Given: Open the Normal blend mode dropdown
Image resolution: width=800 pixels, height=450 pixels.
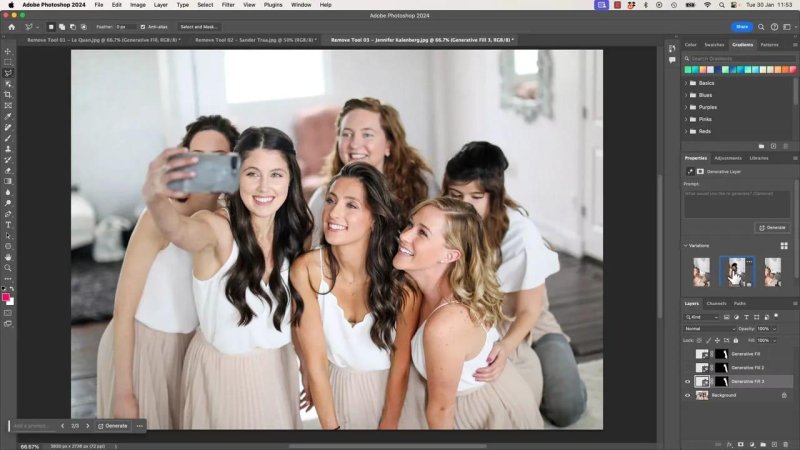Looking at the screenshot, I should [710, 329].
